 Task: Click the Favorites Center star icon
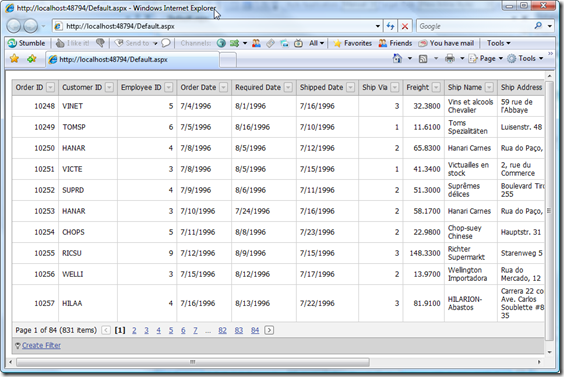14,58
